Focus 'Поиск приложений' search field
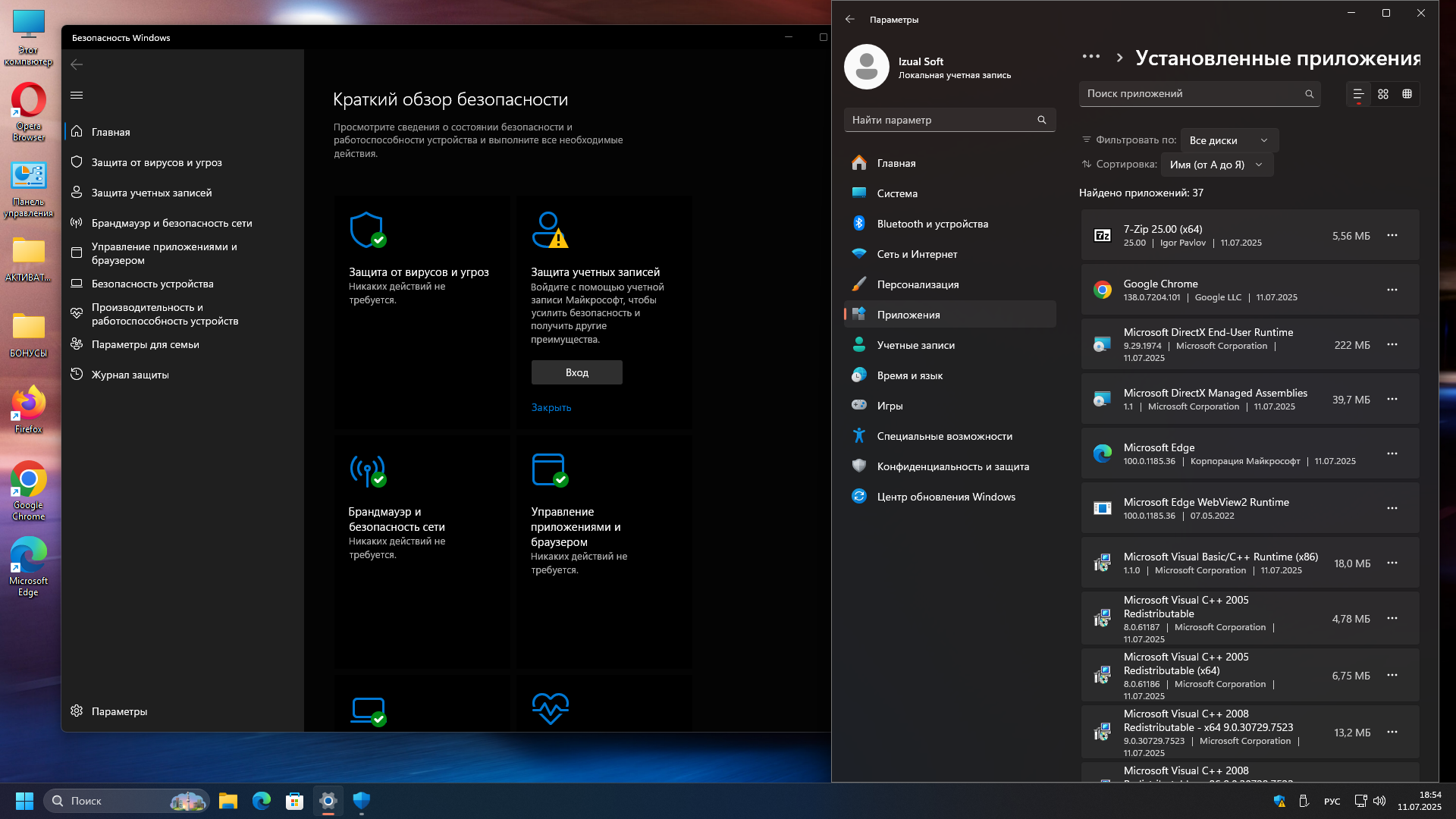 pos(1199,94)
